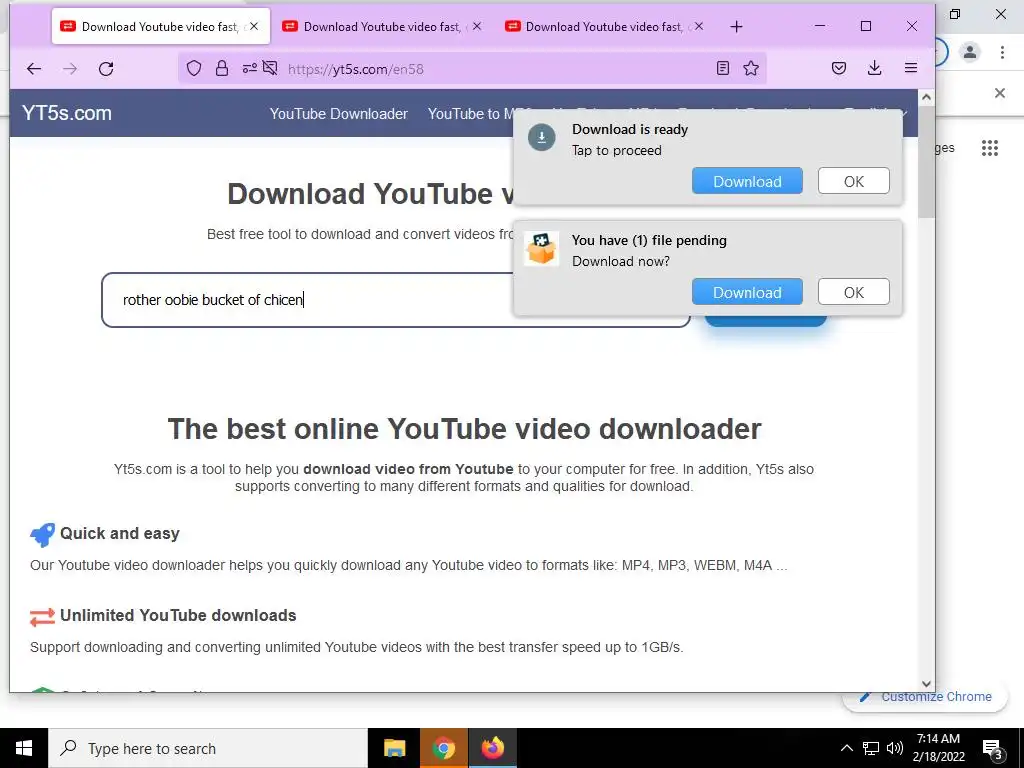Click 'The best online YouTube video downloader' heading
The height and width of the screenshot is (768, 1024).
(464, 429)
